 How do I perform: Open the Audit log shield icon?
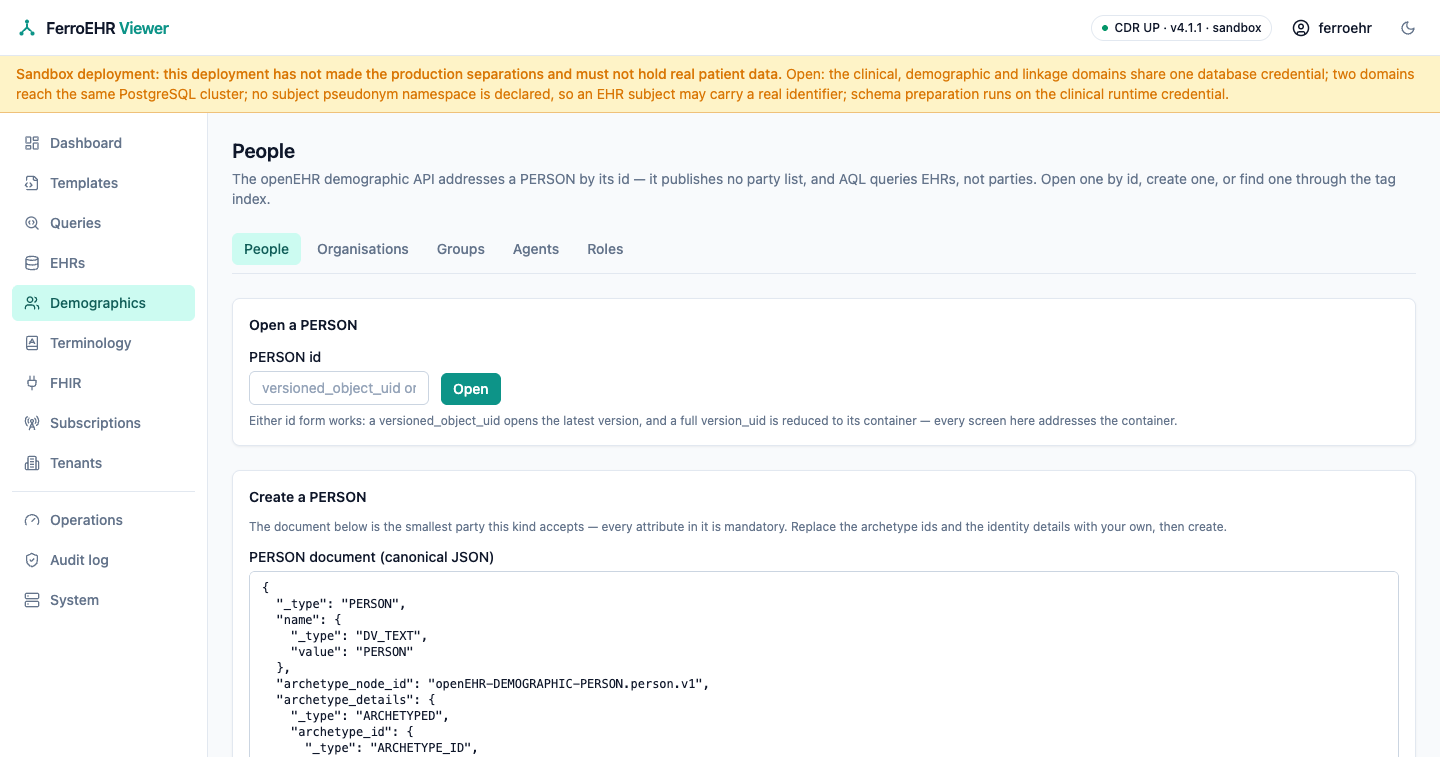click(32, 560)
